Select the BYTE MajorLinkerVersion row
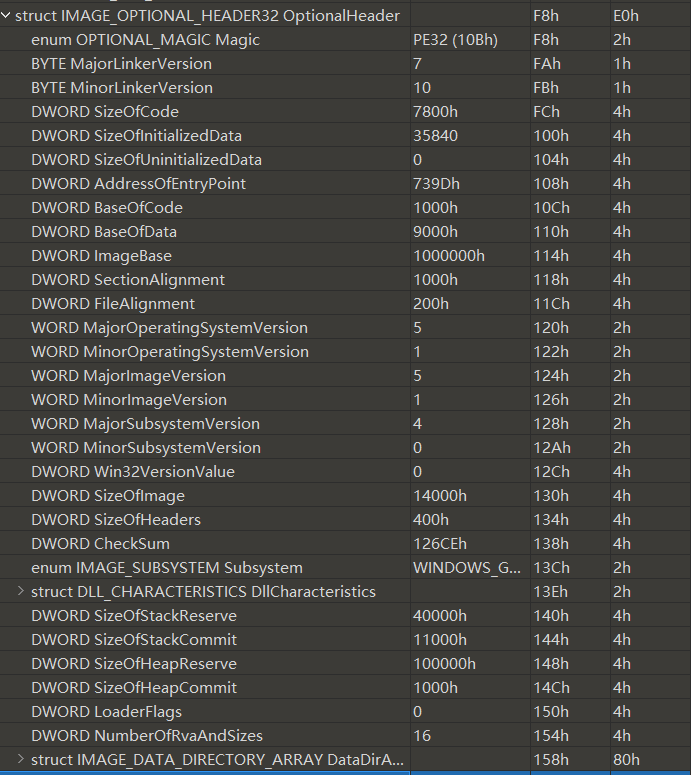Viewport: 691px width, 775px height. 121,64
